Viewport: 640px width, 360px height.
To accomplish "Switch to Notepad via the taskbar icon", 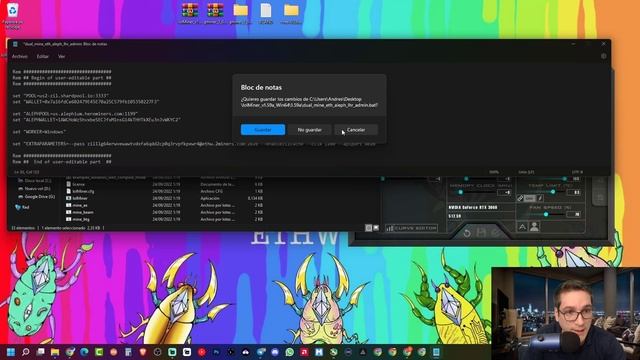I will (436, 352).
